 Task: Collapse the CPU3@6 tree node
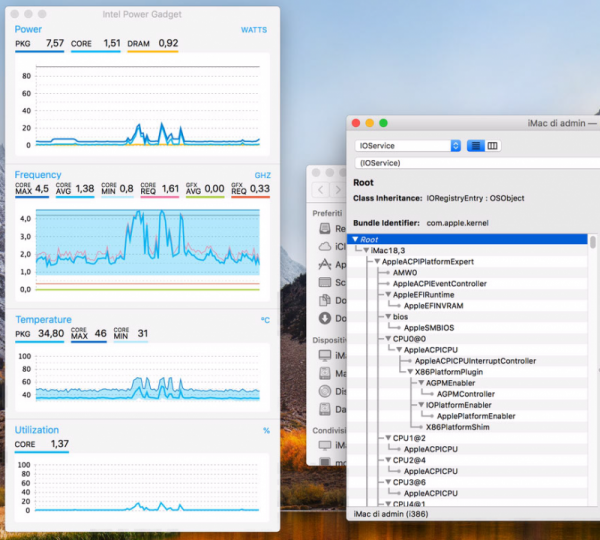click(388, 482)
